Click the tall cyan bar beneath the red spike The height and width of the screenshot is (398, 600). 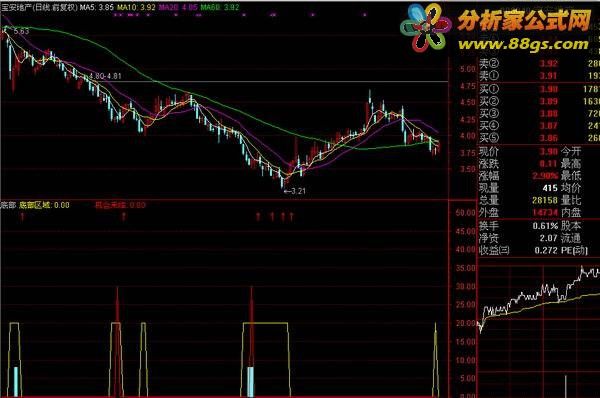250,382
